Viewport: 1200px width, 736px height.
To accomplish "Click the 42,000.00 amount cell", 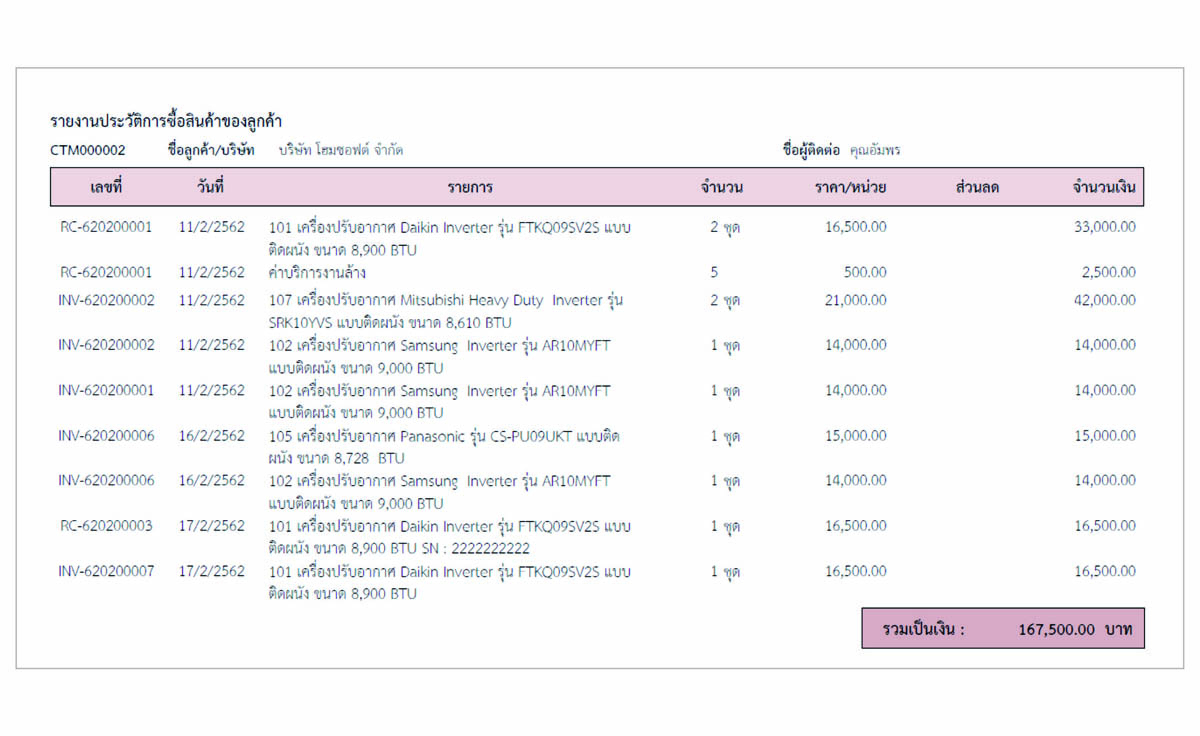I will pos(1105,300).
